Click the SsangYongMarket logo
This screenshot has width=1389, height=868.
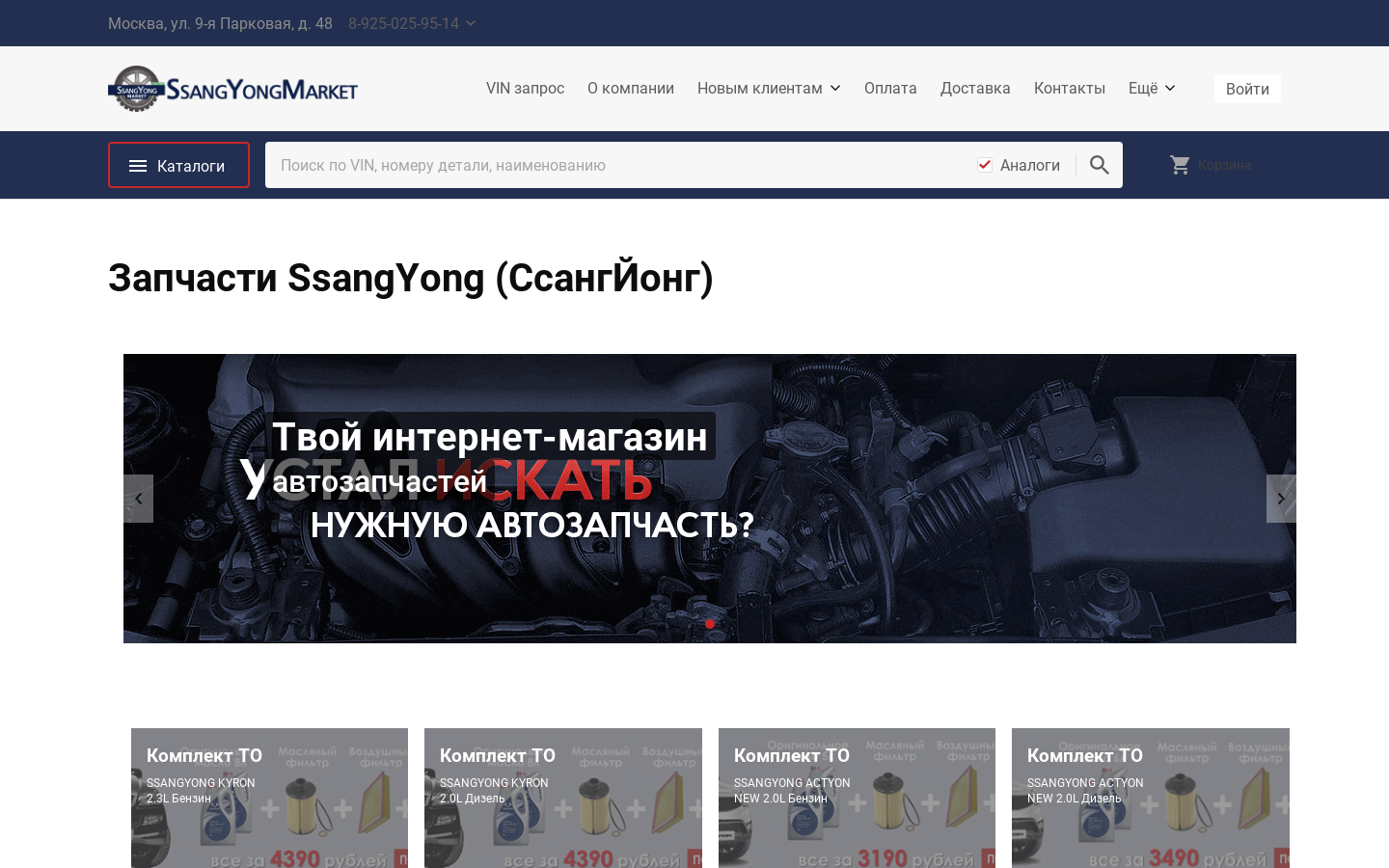click(232, 89)
